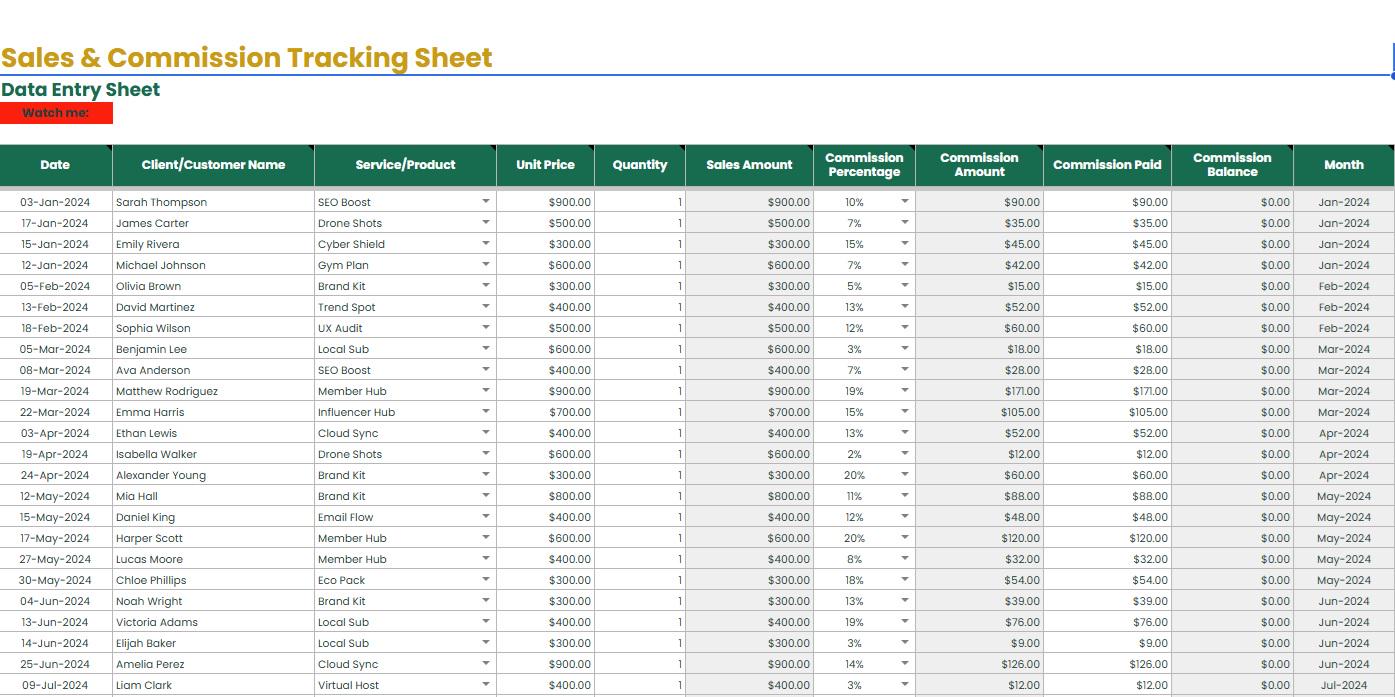Open service dropdown in Benjamin Lee's row

click(x=486, y=349)
